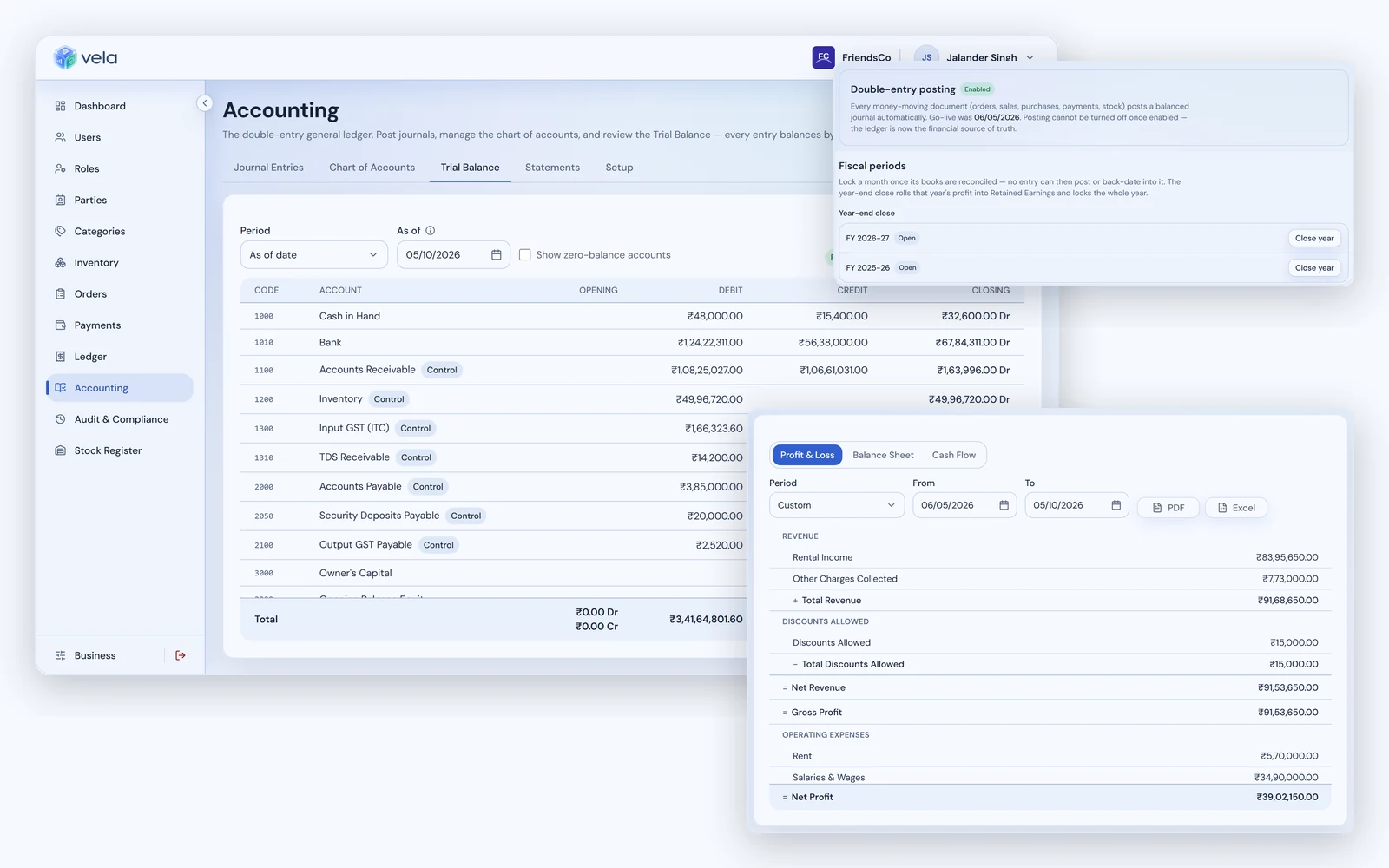Click the As of date field 05/10/2026

point(453,254)
